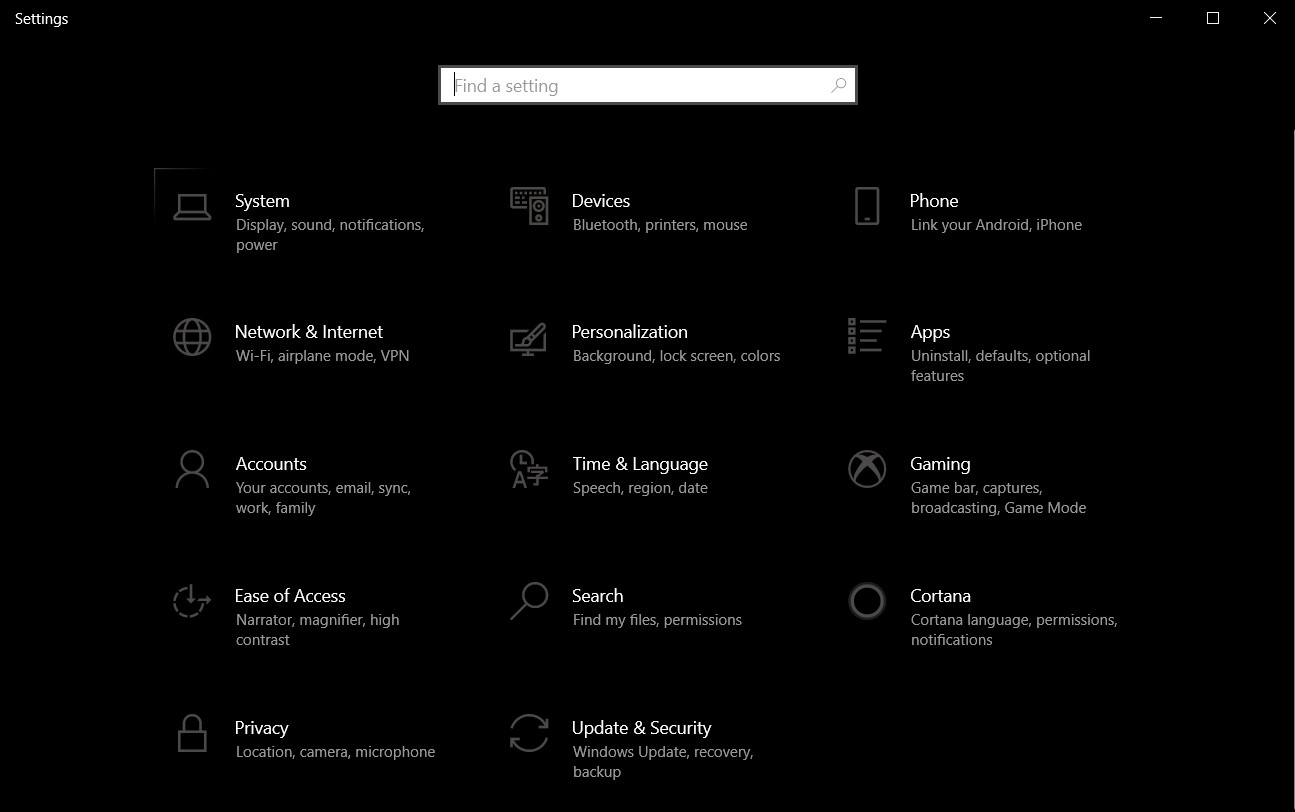Close the Settings window
Viewport: 1295px width, 812px height.
1269,18
